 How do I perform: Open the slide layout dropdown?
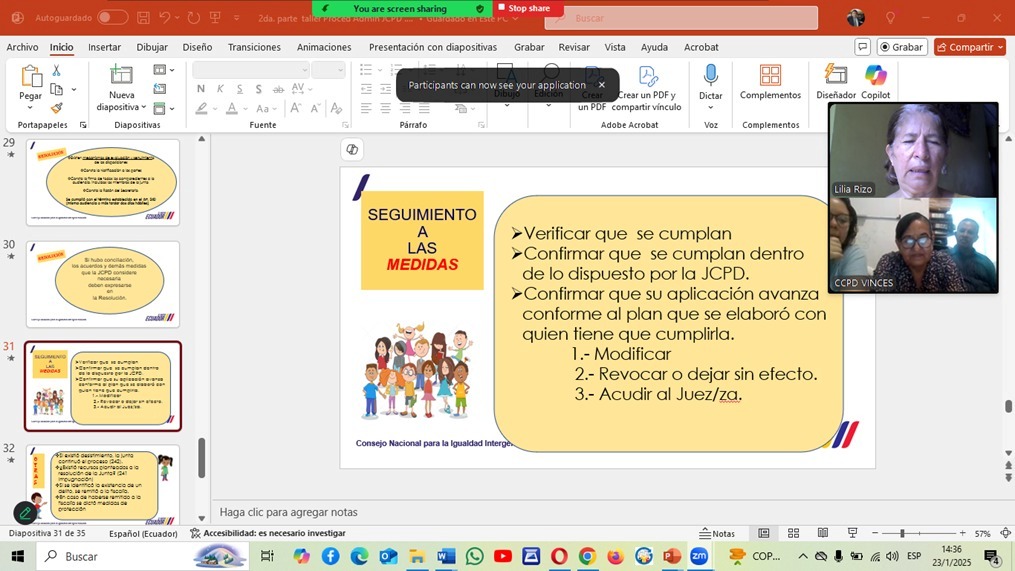click(x=164, y=70)
